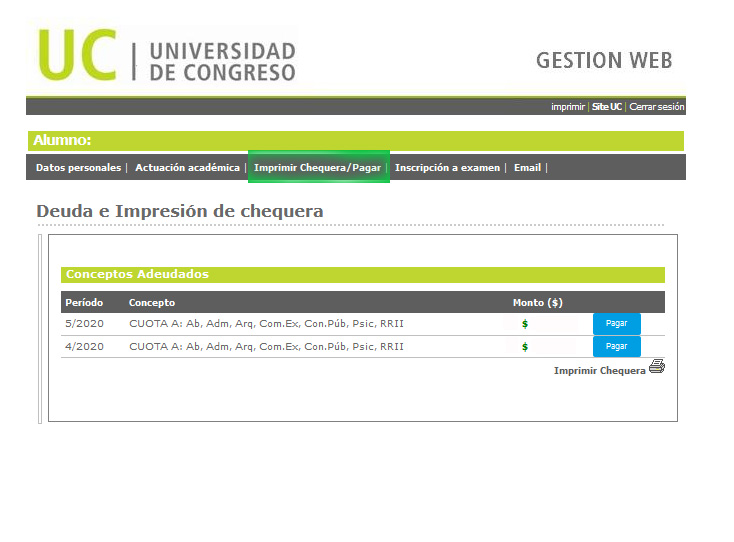Click the GESTION WEB header text

604,60
